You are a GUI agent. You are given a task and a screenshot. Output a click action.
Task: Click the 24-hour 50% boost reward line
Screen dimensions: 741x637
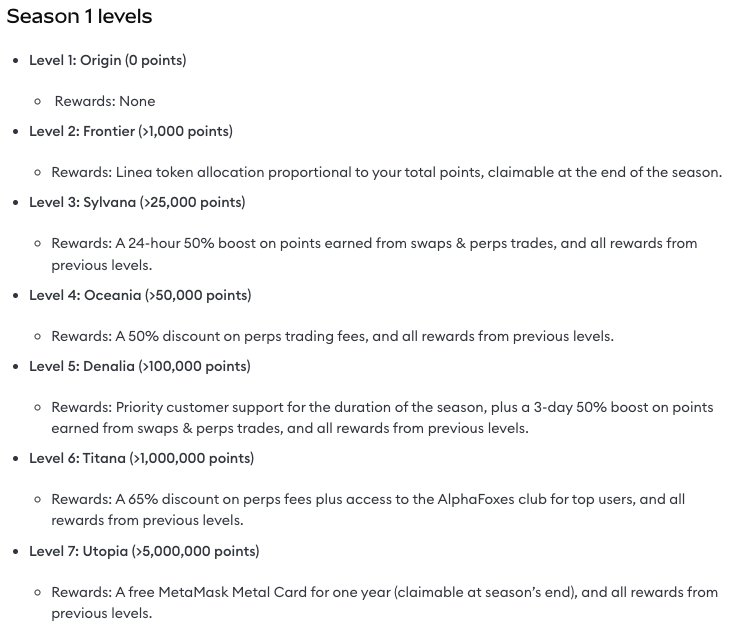[374, 243]
